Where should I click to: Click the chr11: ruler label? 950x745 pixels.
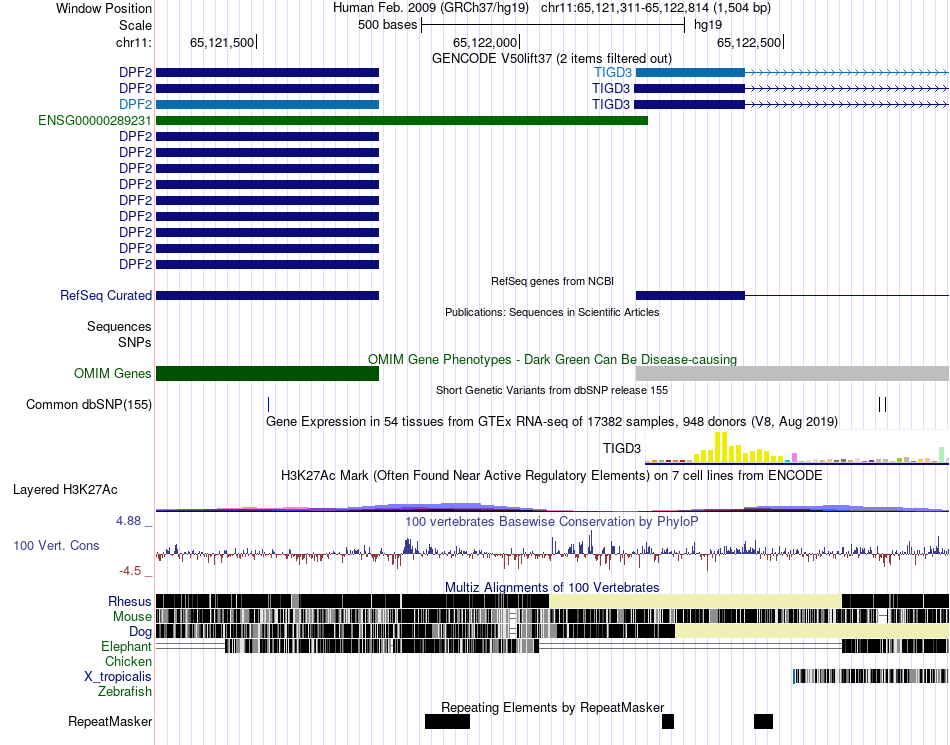134,42
